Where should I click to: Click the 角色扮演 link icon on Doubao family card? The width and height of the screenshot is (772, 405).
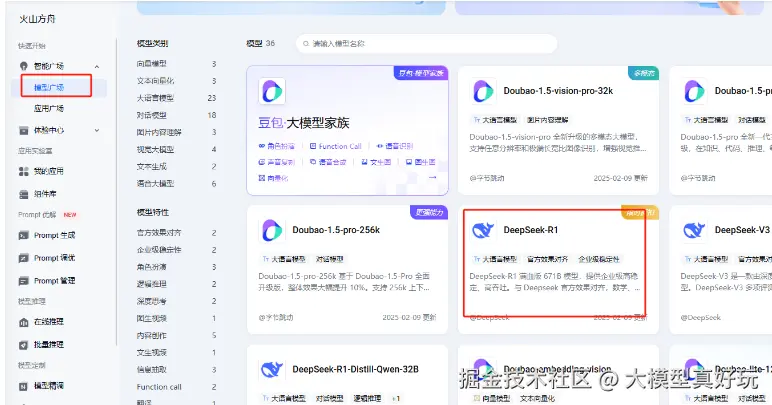click(x=262, y=146)
